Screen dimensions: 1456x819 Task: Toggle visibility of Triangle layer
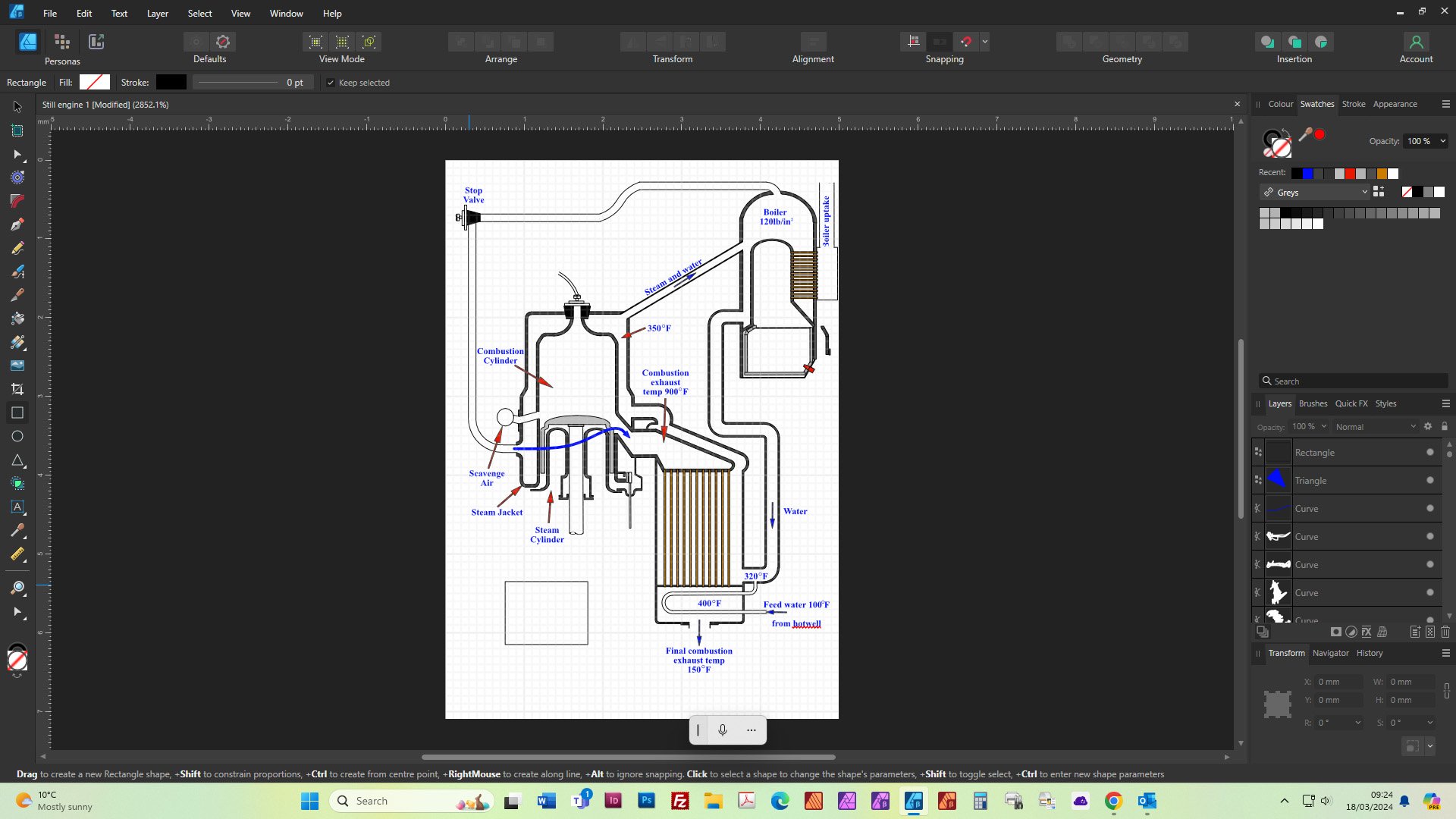click(x=1430, y=481)
